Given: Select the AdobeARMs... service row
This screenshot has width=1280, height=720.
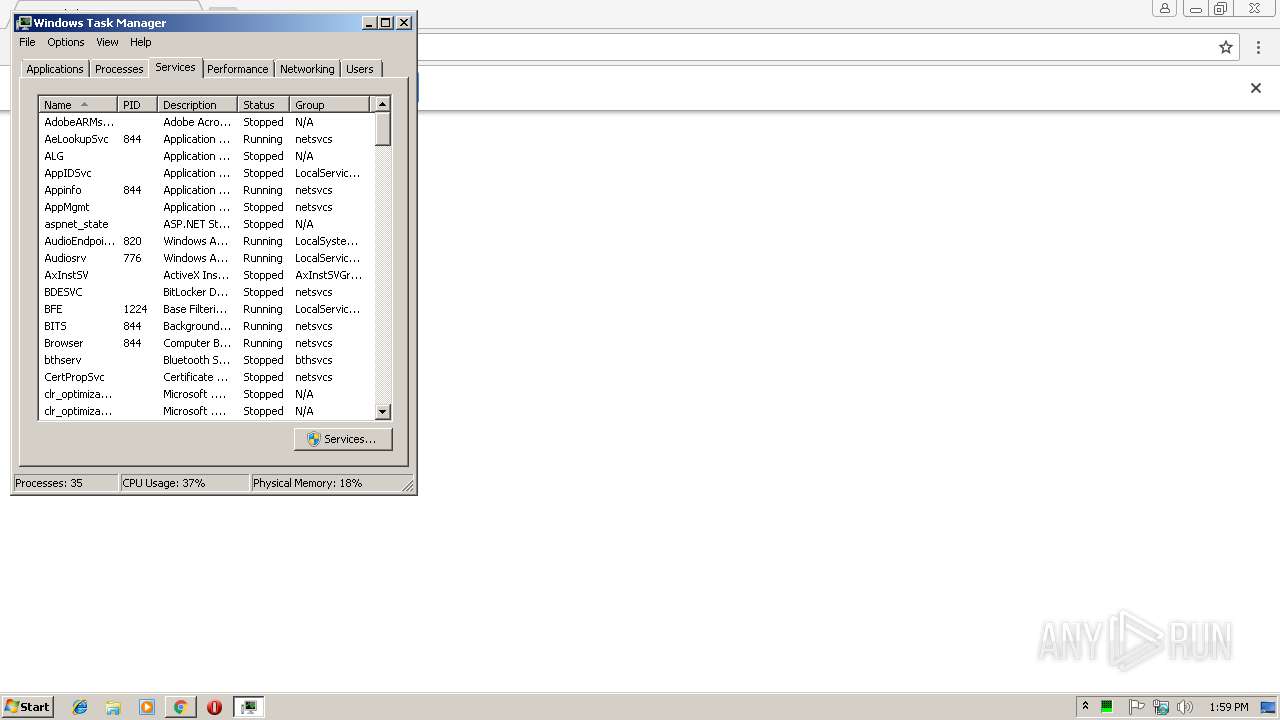Looking at the screenshot, I should coord(206,122).
